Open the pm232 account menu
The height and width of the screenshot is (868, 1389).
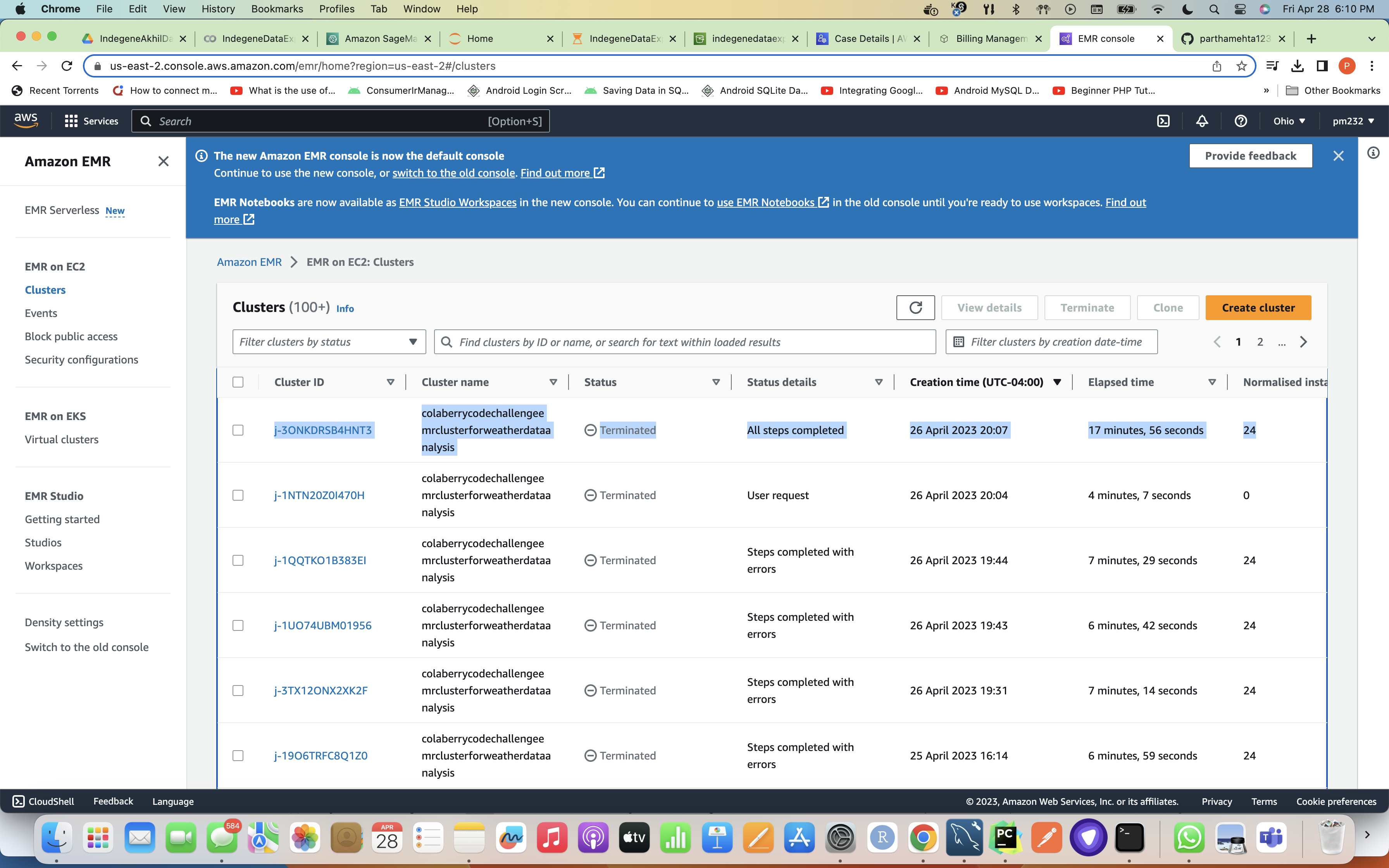coord(1353,121)
